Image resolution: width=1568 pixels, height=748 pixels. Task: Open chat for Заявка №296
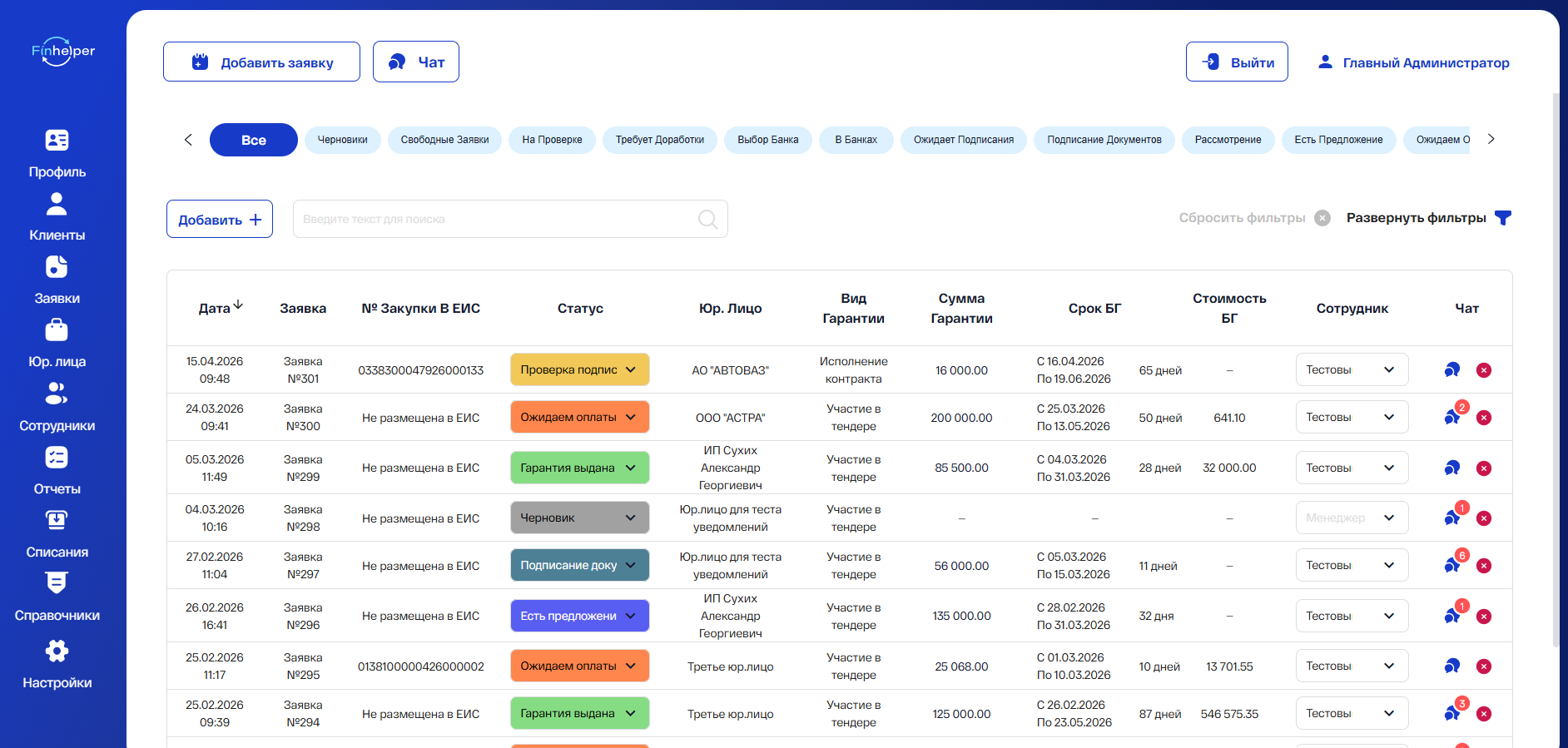pos(1452,617)
